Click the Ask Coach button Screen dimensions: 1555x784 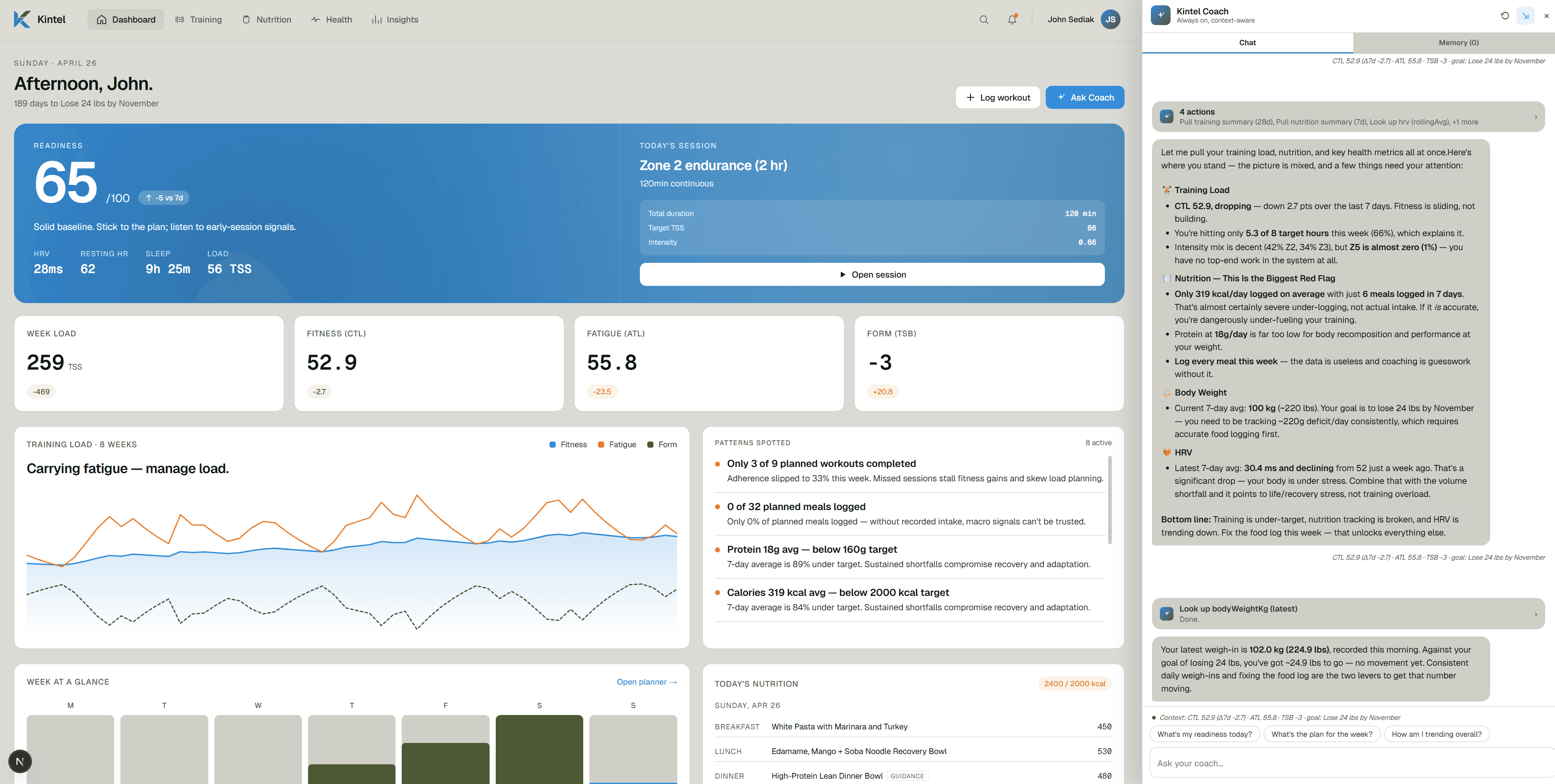[1085, 97]
